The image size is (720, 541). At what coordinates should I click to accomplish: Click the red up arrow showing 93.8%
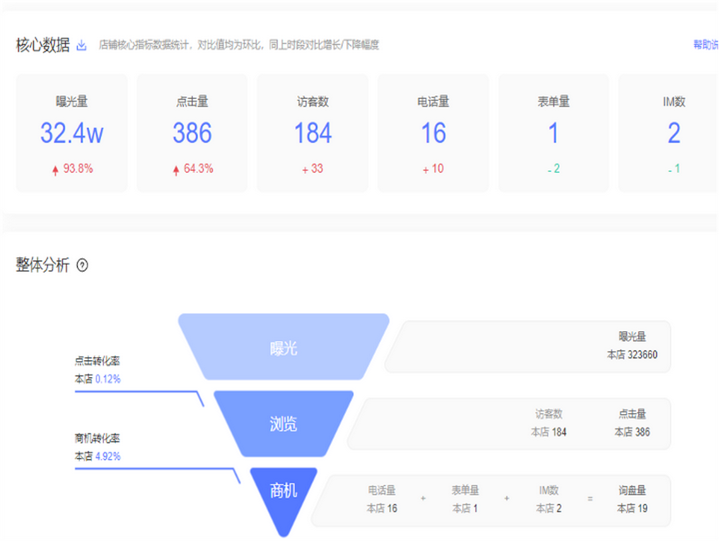(x=56, y=170)
